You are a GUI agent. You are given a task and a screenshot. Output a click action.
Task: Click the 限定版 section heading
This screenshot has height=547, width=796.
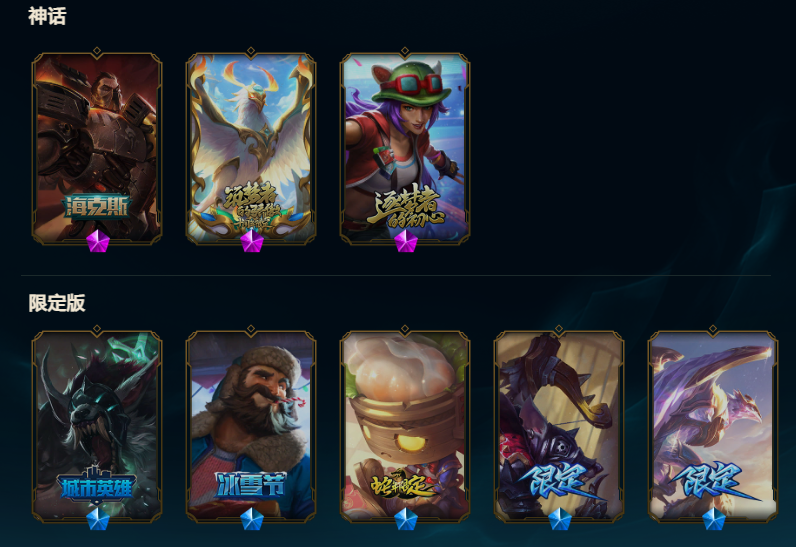pos(57,303)
